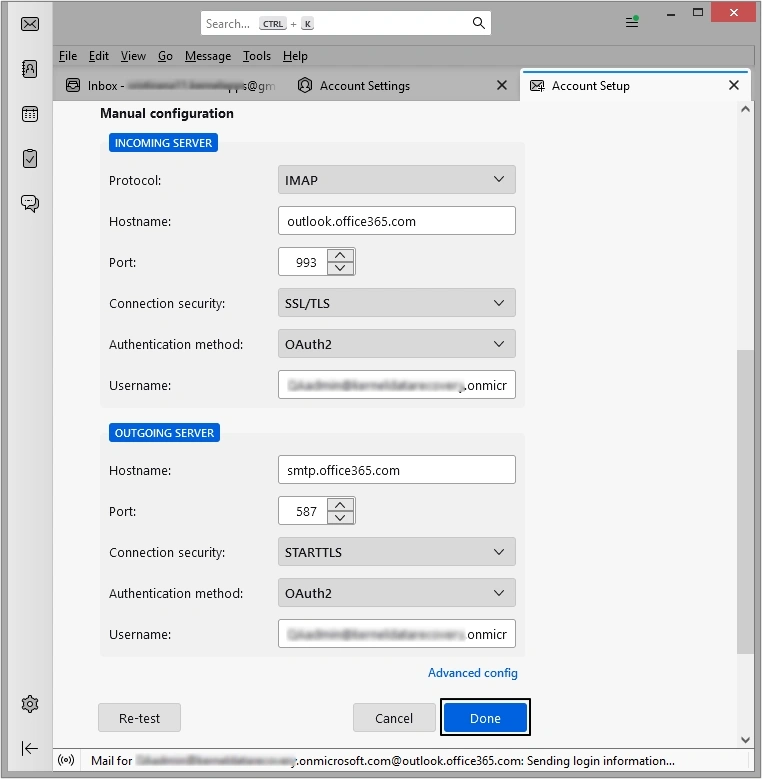Screen dimensions: 762x779
Task: Close the Account Settings tab
Action: coord(502,85)
